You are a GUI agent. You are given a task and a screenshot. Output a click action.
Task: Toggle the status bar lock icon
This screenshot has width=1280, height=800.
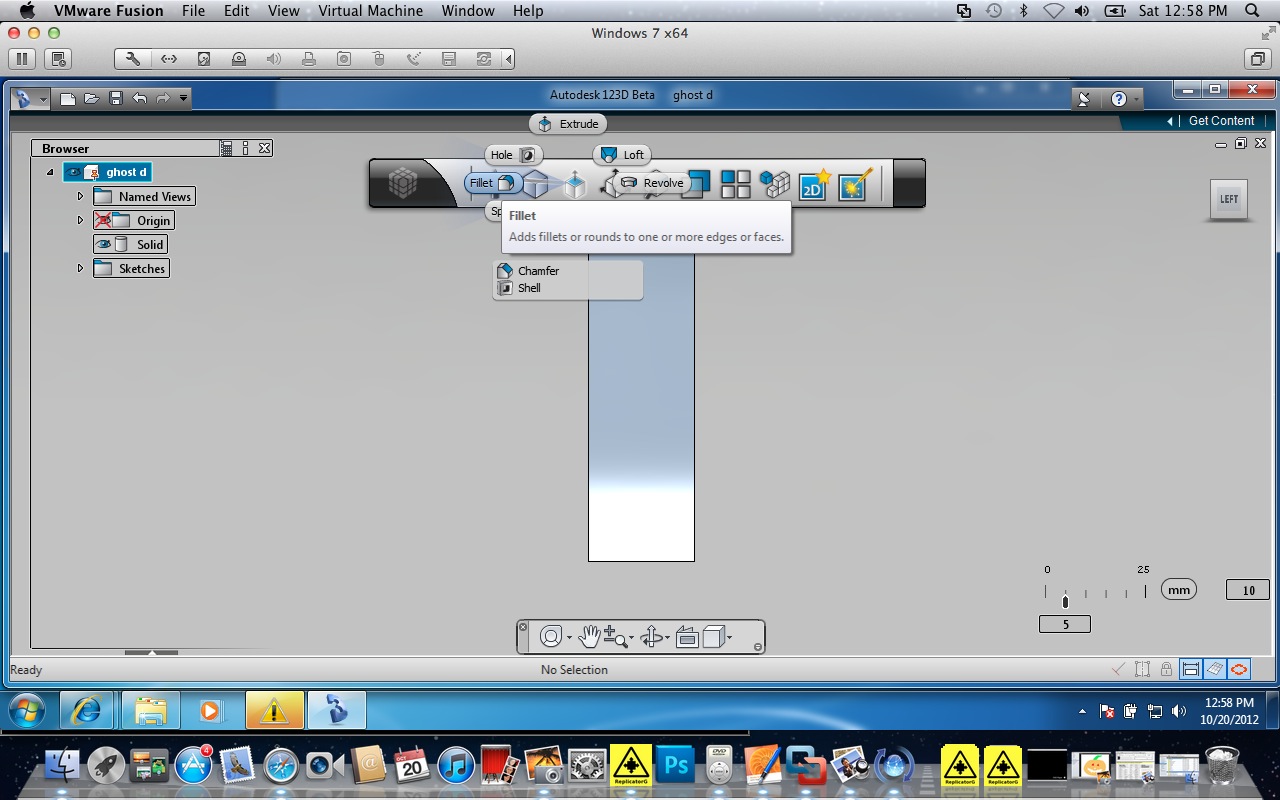pos(1166,669)
